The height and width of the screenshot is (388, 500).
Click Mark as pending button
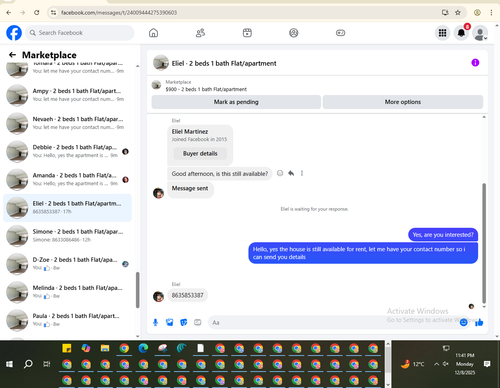point(236,102)
